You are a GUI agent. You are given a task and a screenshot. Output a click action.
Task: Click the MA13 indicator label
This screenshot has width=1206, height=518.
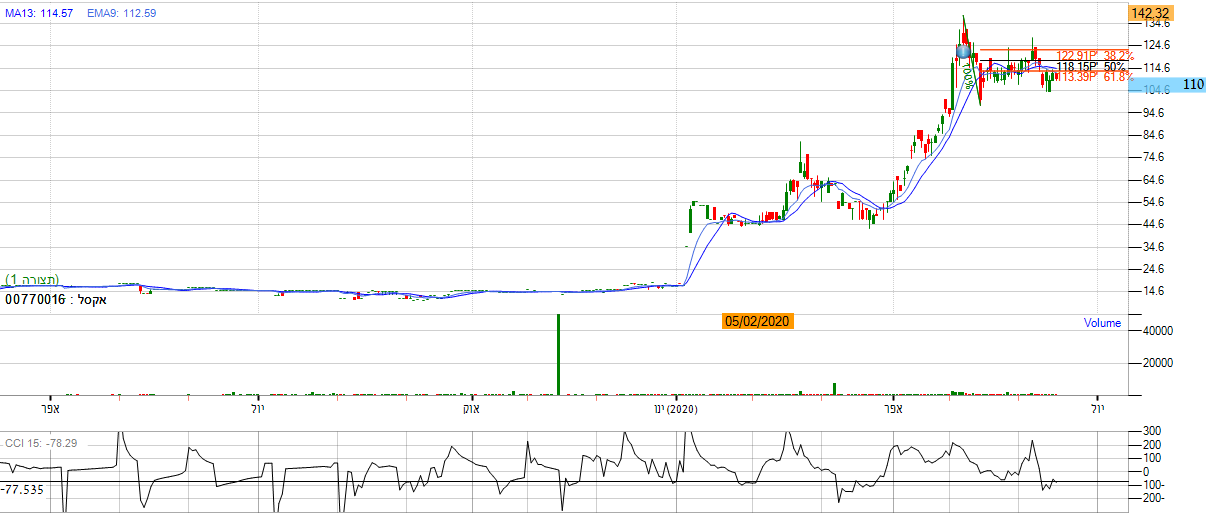38,13
